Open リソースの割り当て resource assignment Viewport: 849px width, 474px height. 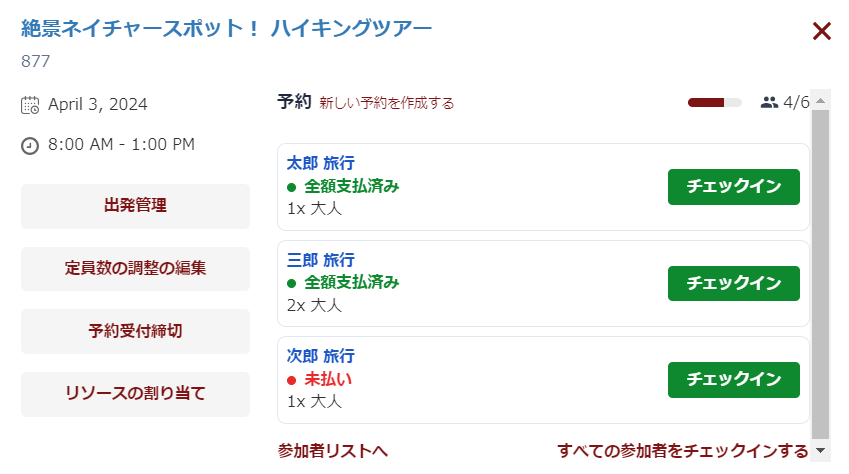click(x=135, y=394)
